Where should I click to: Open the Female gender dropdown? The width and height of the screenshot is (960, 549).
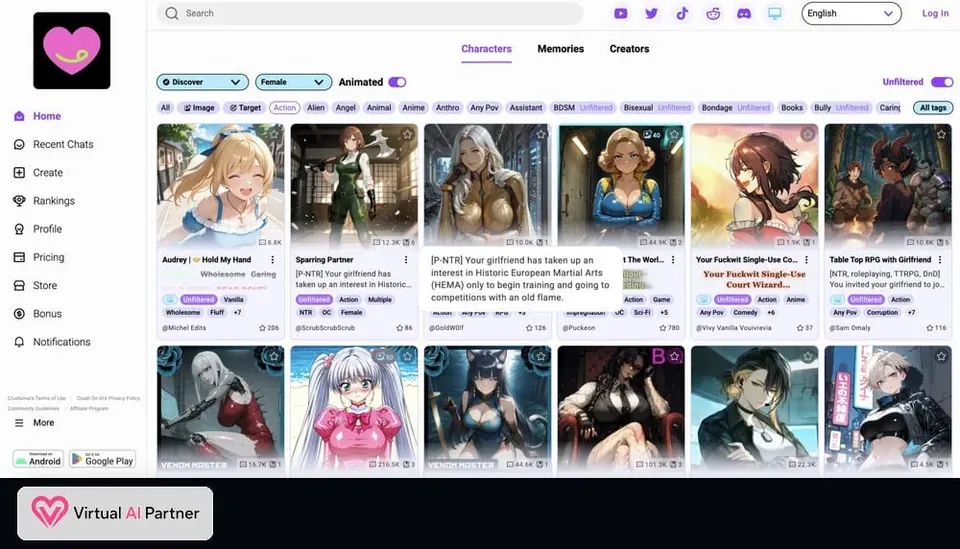[293, 82]
